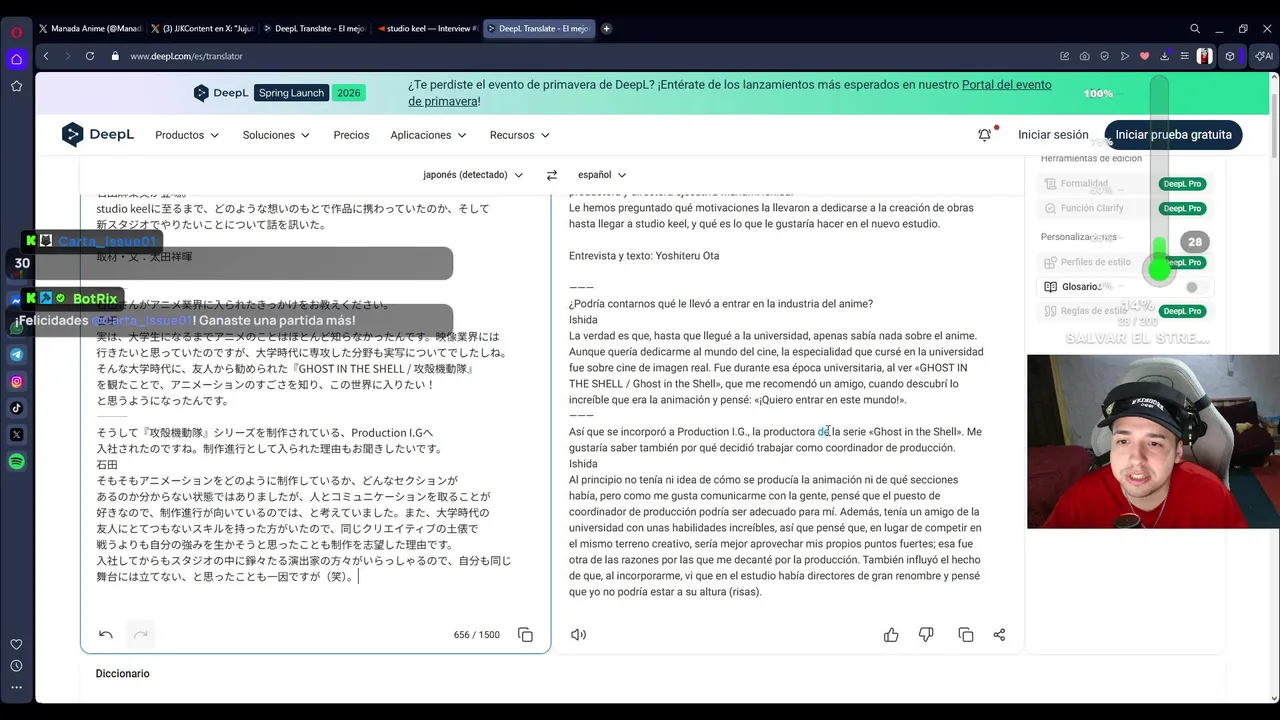Swap source and target languages
The image size is (1280, 720).
pyautogui.click(x=551, y=175)
